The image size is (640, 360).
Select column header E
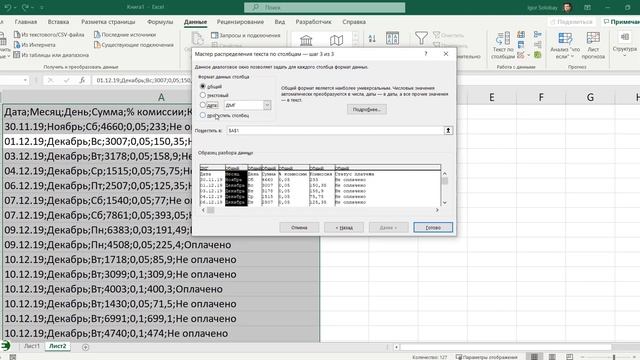[491, 97]
